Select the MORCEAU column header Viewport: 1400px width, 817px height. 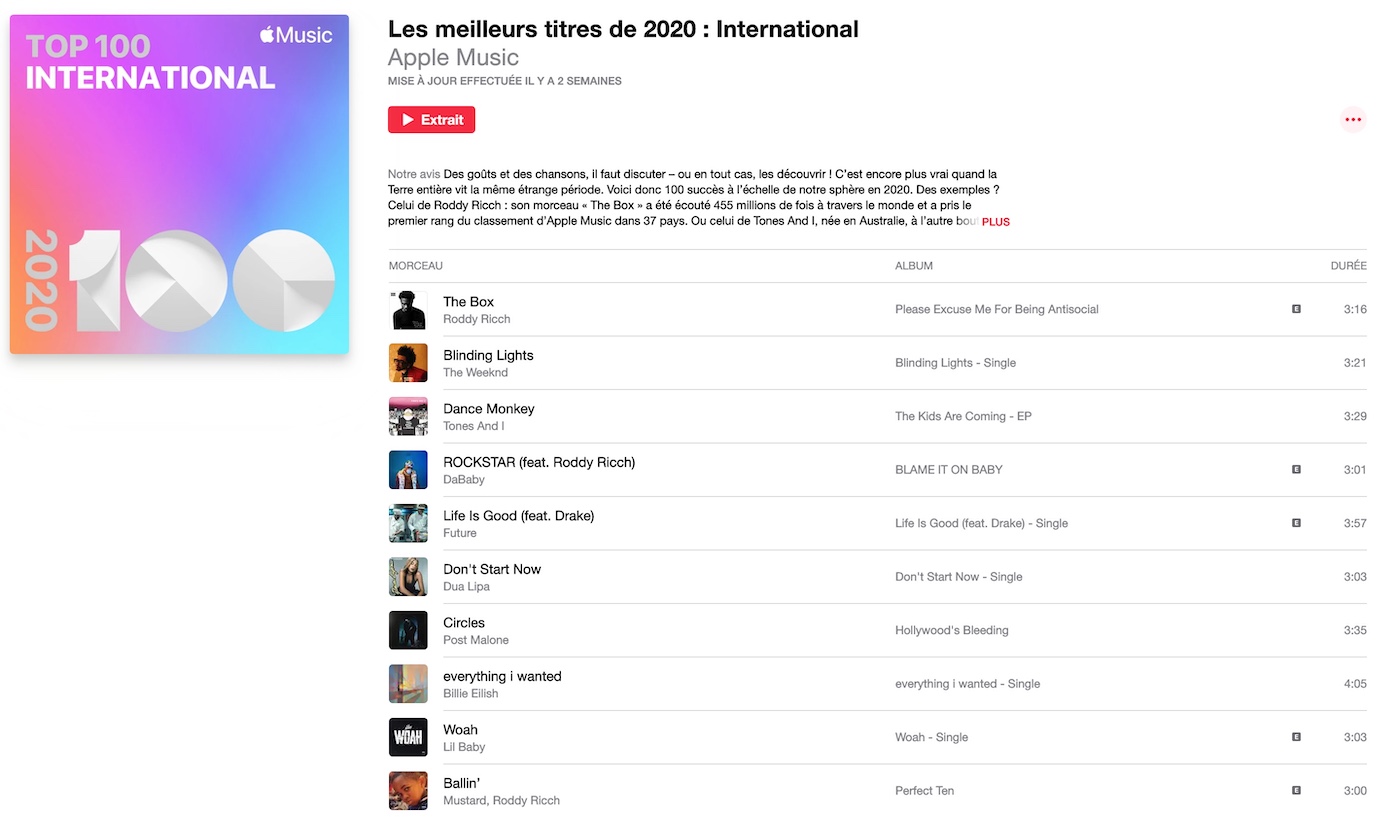[x=415, y=265]
